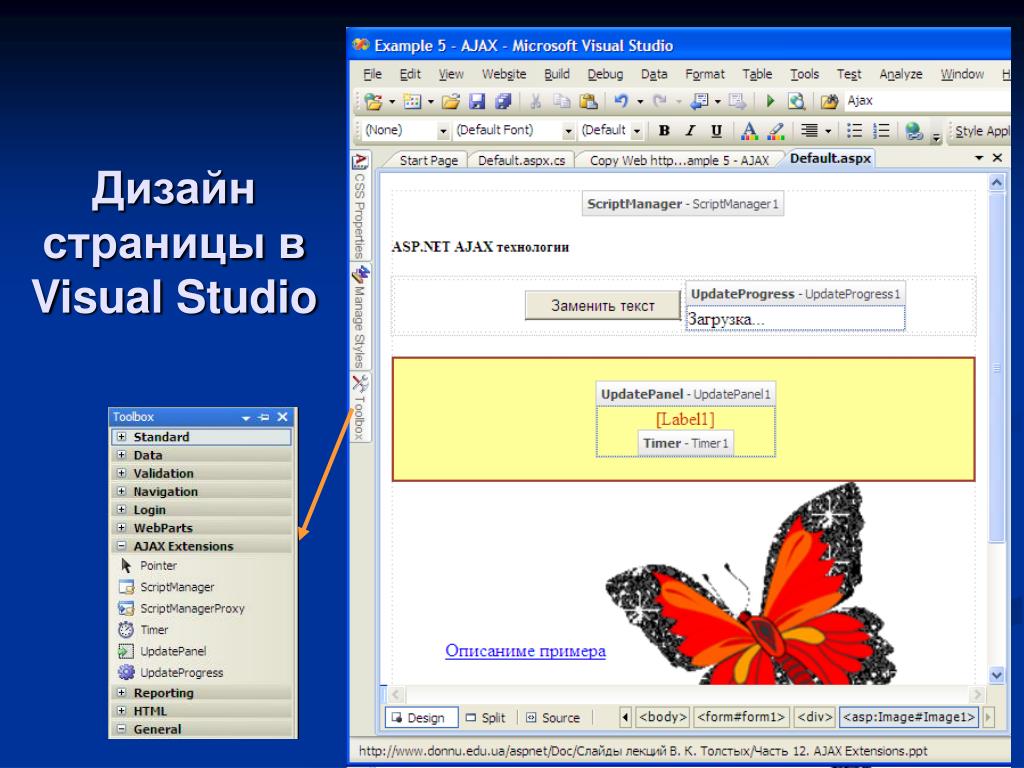
Task: Click the Redo icon
Action: point(660,101)
